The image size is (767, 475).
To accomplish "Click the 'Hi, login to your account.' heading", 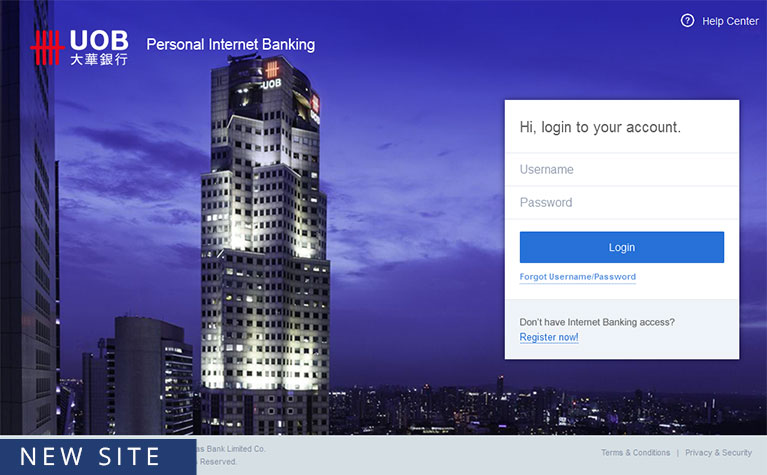I will click(x=600, y=127).
